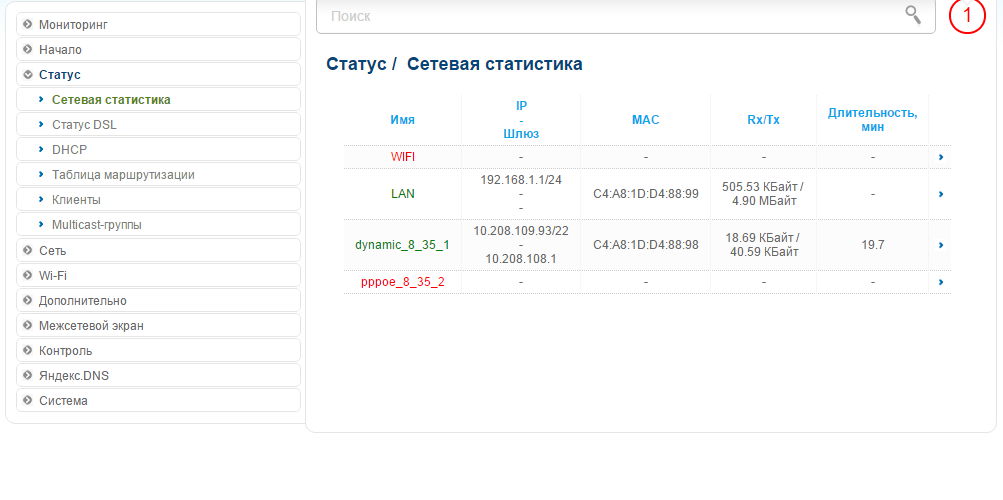The image size is (1003, 500).
Task: Open the Яндекс.DNS sidebar section
Action: pos(73,375)
